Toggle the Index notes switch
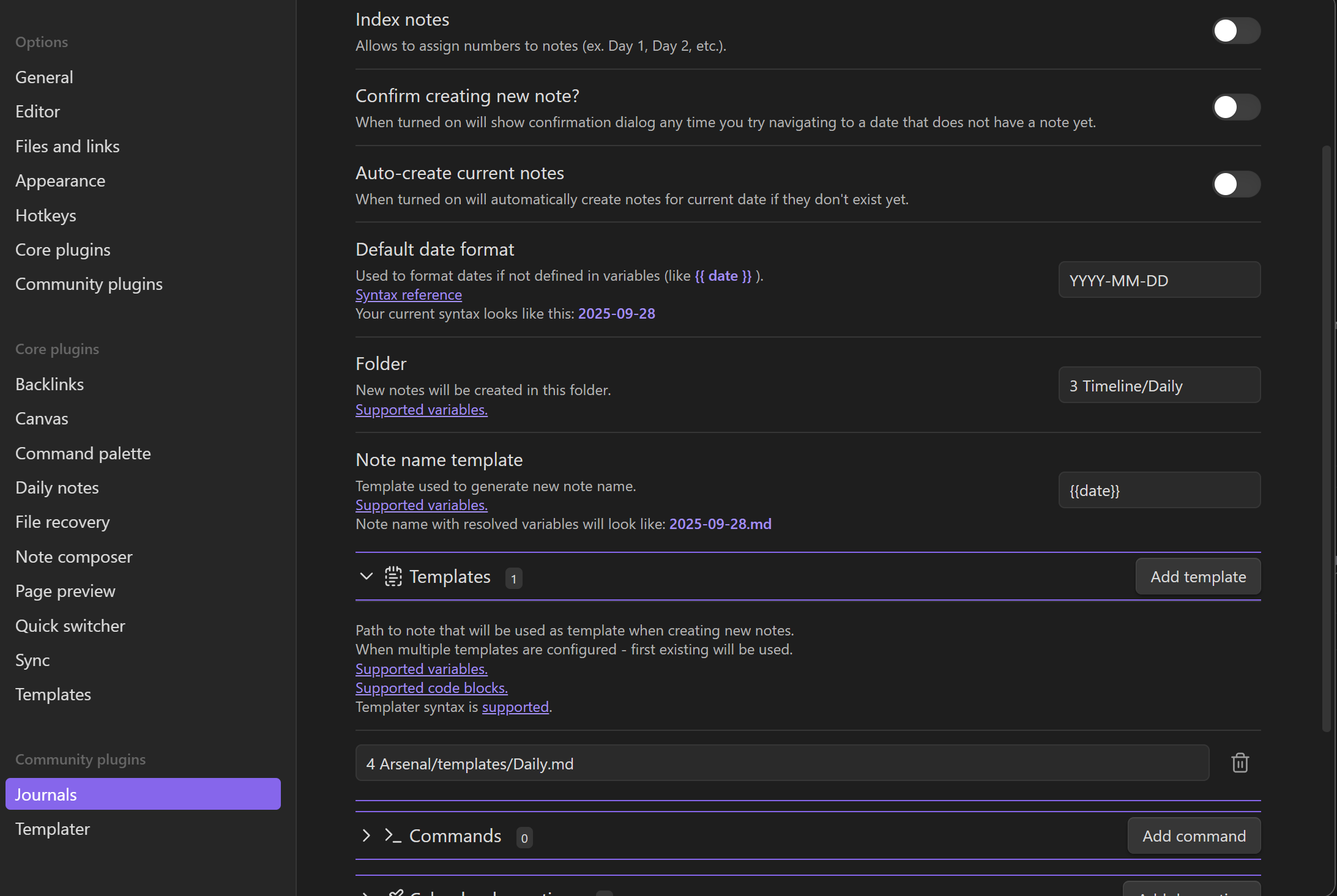 point(1235,31)
